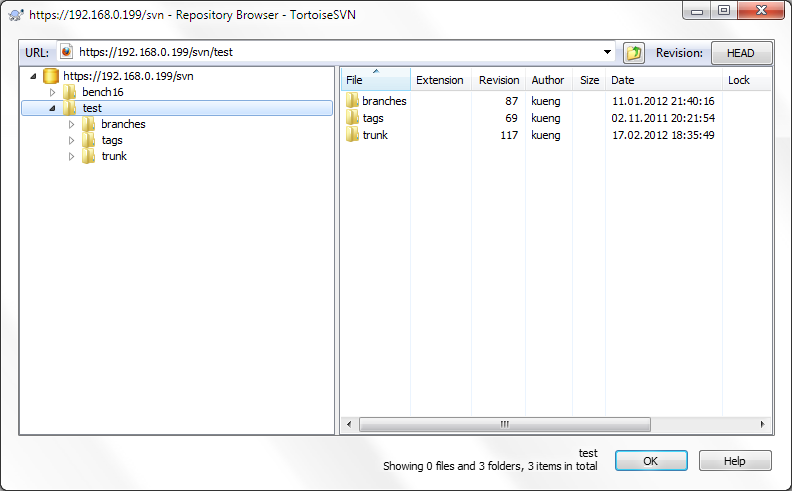Expand the bench16 tree node
This screenshot has height=491, width=792.
pyautogui.click(x=53, y=92)
